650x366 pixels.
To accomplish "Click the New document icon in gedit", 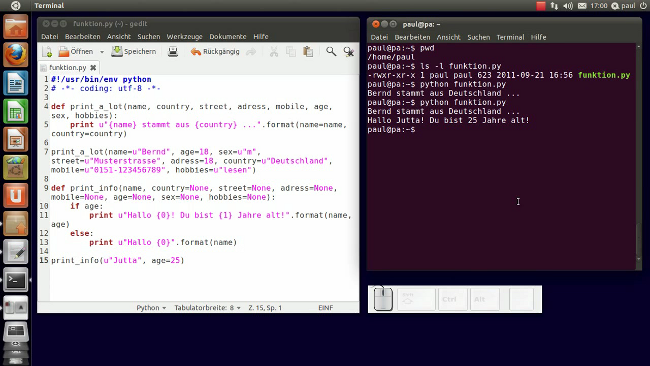I will click(x=47, y=52).
